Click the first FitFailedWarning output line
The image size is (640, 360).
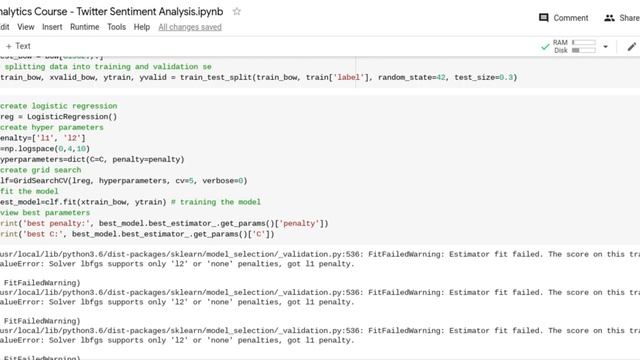[x=320, y=254]
